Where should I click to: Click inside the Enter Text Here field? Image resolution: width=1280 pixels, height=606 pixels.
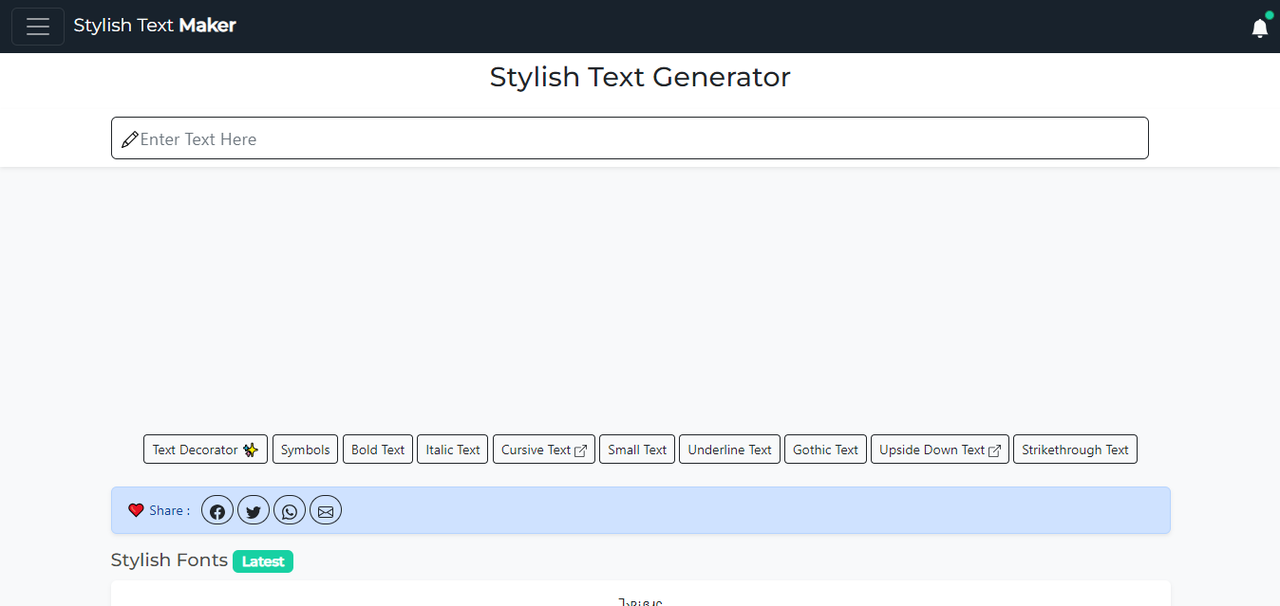[x=630, y=138]
